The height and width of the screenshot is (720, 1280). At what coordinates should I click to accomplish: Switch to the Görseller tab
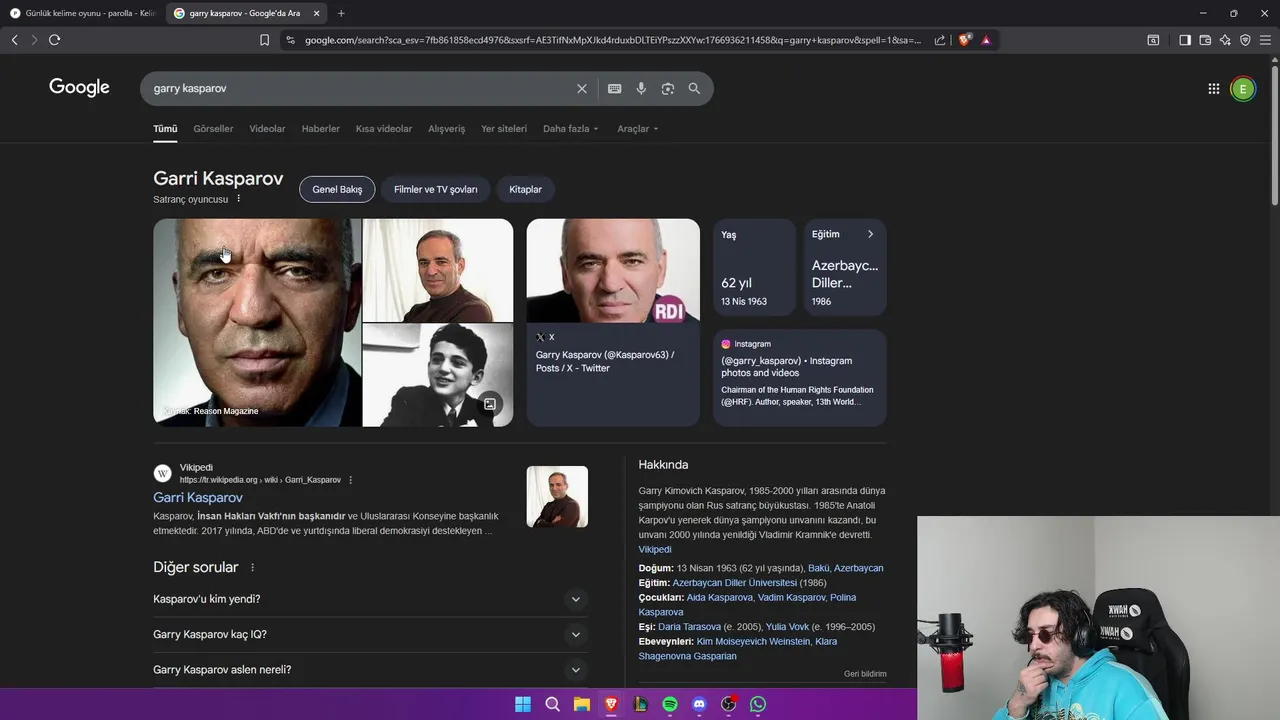click(x=213, y=129)
